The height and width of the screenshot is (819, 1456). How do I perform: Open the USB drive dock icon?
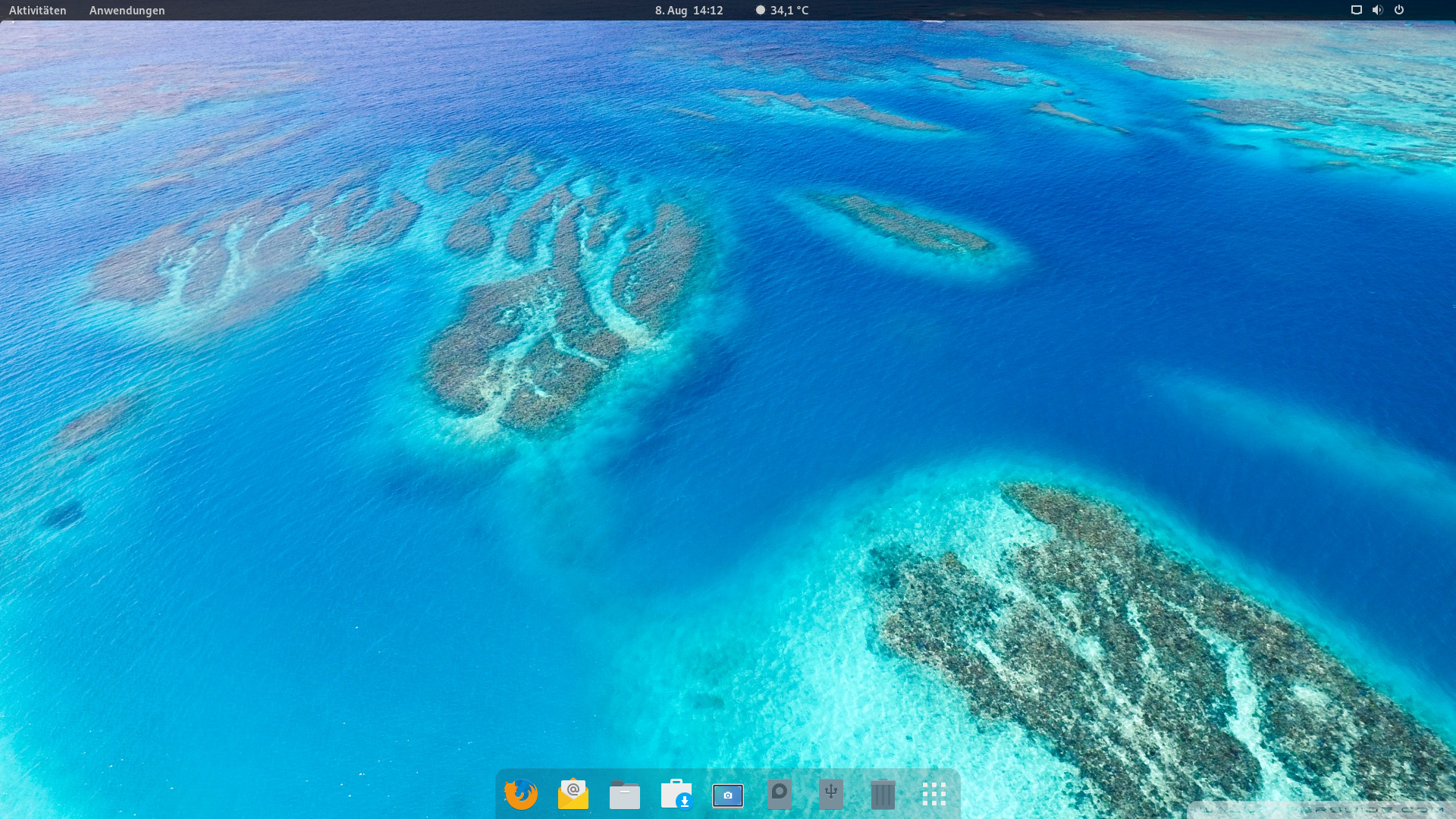tap(831, 794)
